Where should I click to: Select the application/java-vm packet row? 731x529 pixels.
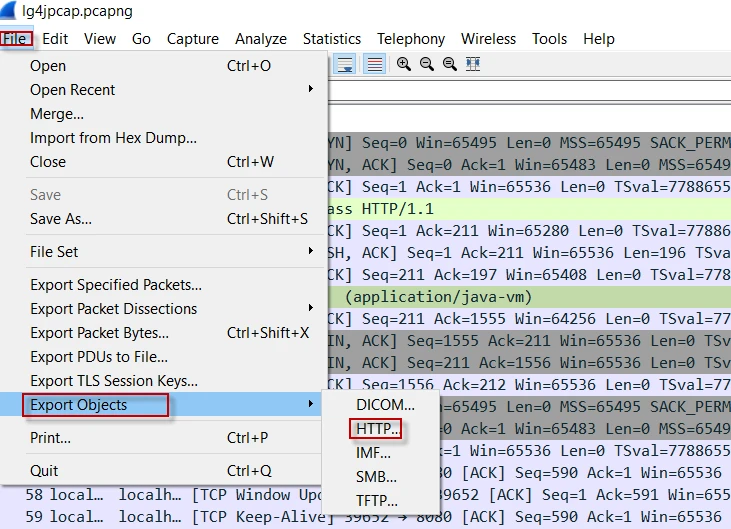pyautogui.click(x=530, y=297)
